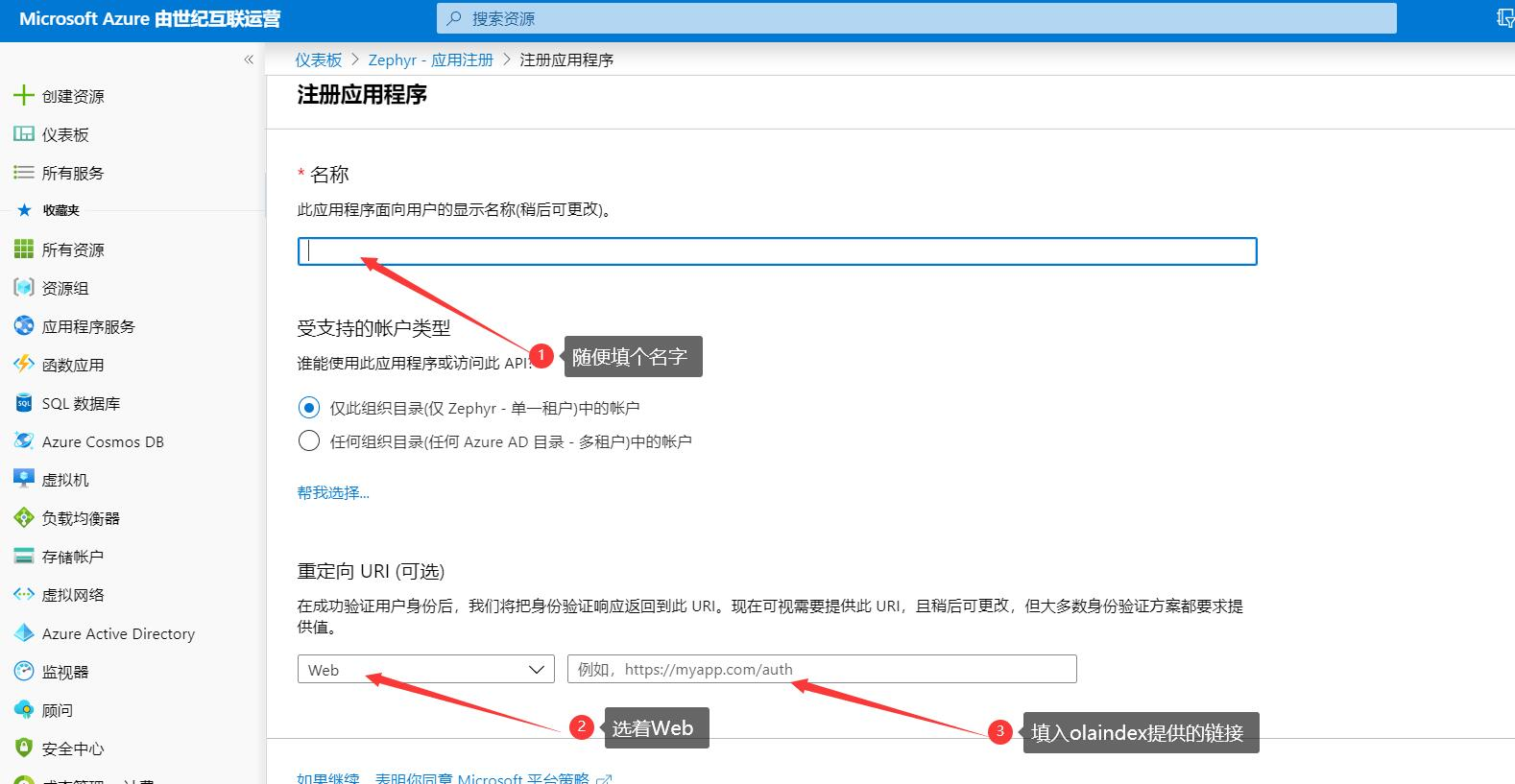Screen dimensions: 1515x784
Task: Click the SQL databases icon
Action: (23, 403)
